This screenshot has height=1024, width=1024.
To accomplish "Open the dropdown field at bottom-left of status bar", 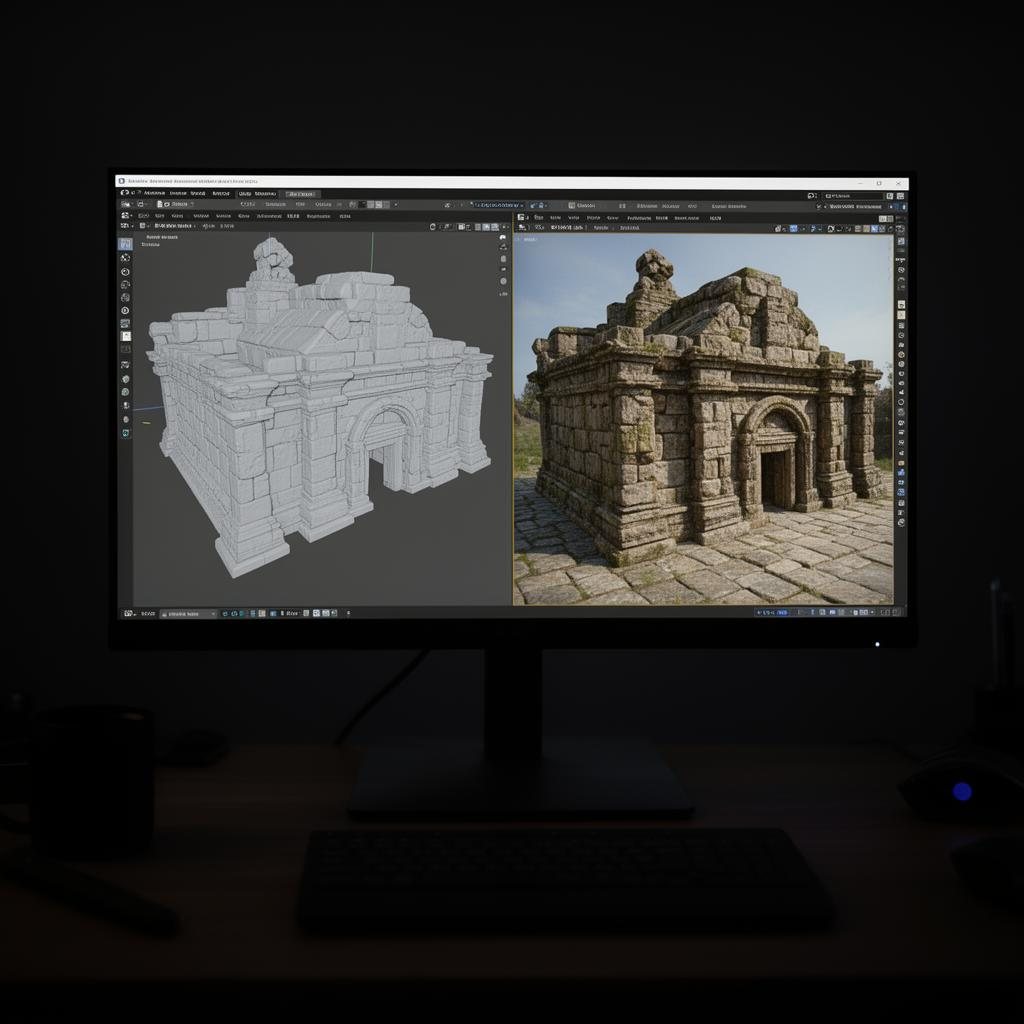I will pyautogui.click(x=189, y=613).
